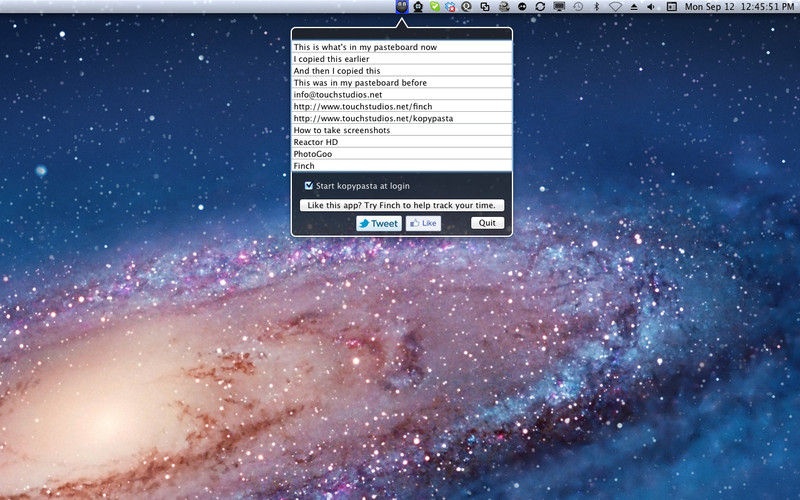Open the date and time clock menu

click(x=739, y=7)
